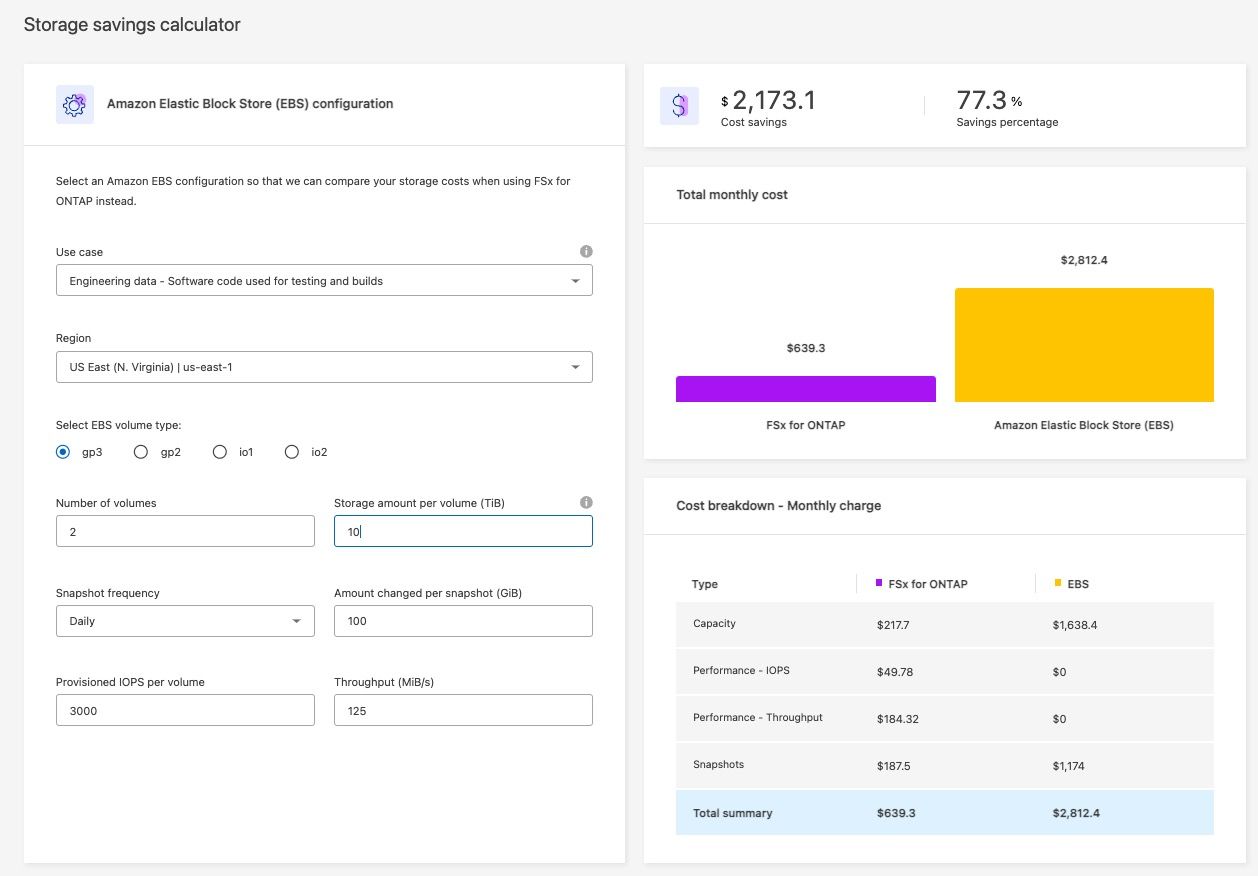Choose the io1 volume type
The width and height of the screenshot is (1258, 876).
(220, 452)
